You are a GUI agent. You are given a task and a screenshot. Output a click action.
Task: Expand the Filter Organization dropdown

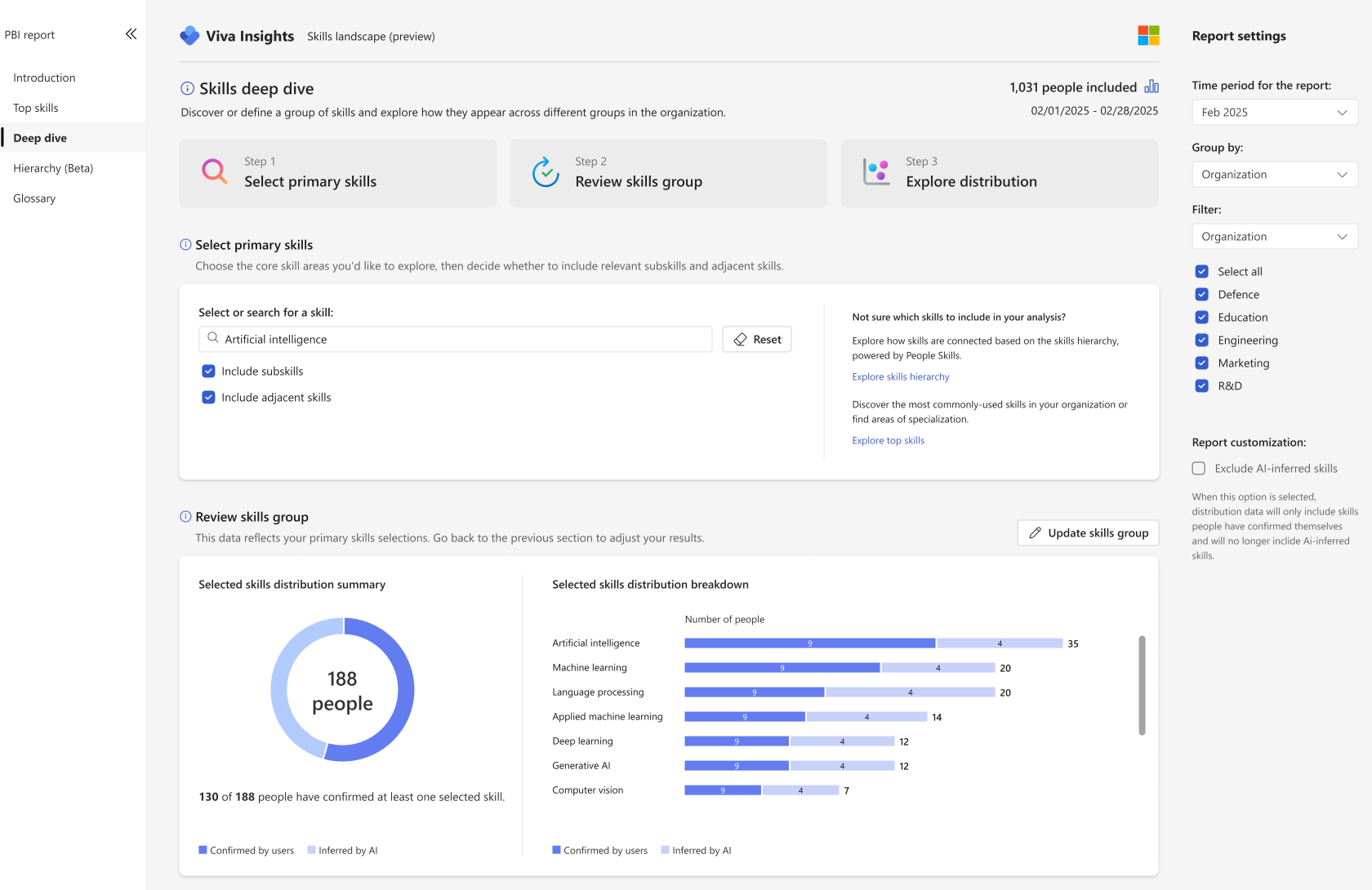(x=1275, y=236)
